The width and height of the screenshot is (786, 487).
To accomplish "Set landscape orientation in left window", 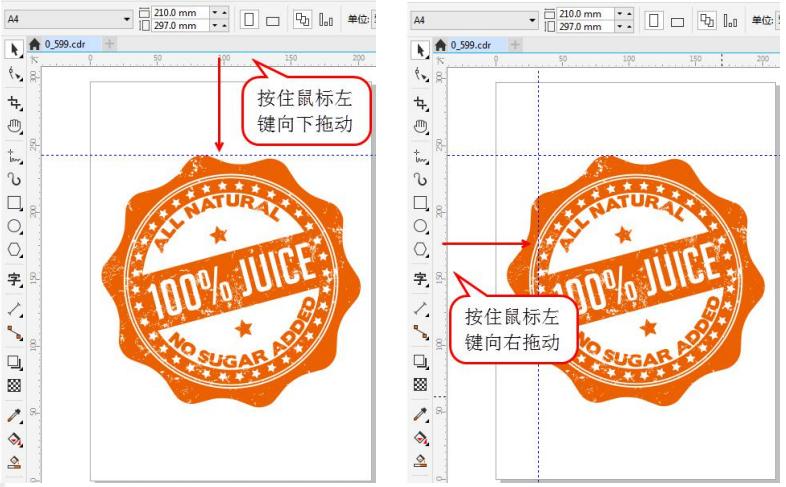I will [x=273, y=21].
